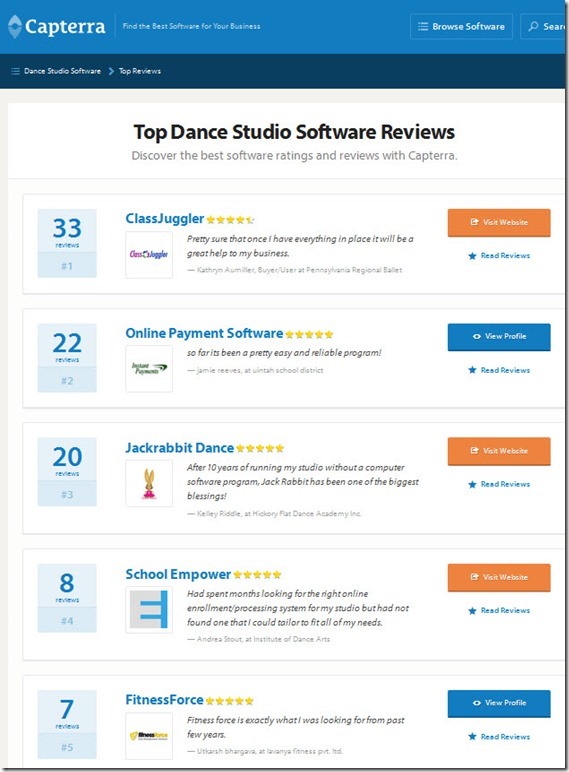569x772 pixels.
Task: Click the Instant Payments logo thumbnail
Action: tap(149, 369)
